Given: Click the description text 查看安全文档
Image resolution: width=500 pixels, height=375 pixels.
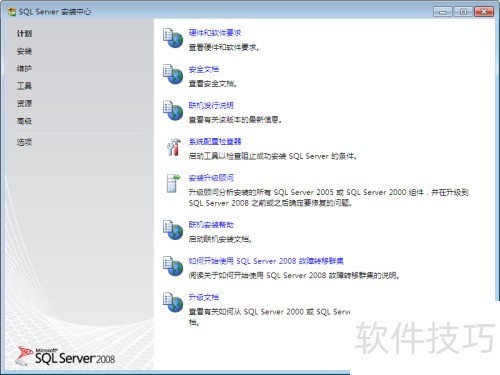Looking at the screenshot, I should point(213,83).
